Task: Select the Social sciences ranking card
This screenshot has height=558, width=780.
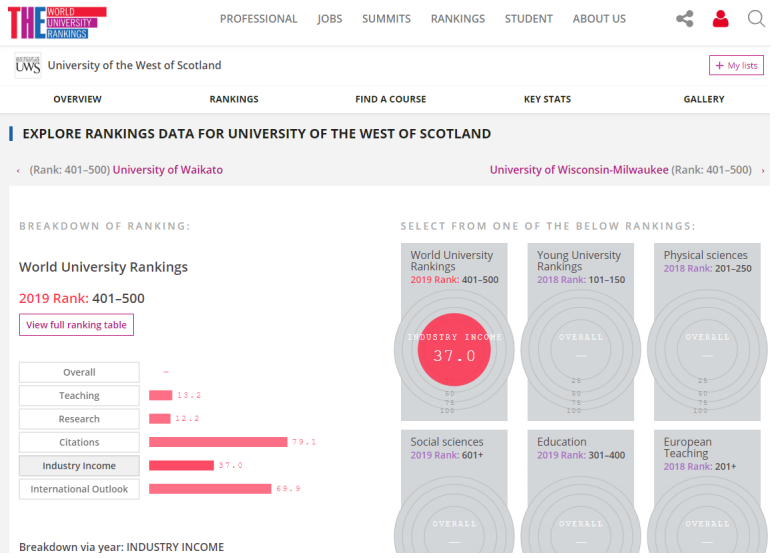Action: click(454, 491)
